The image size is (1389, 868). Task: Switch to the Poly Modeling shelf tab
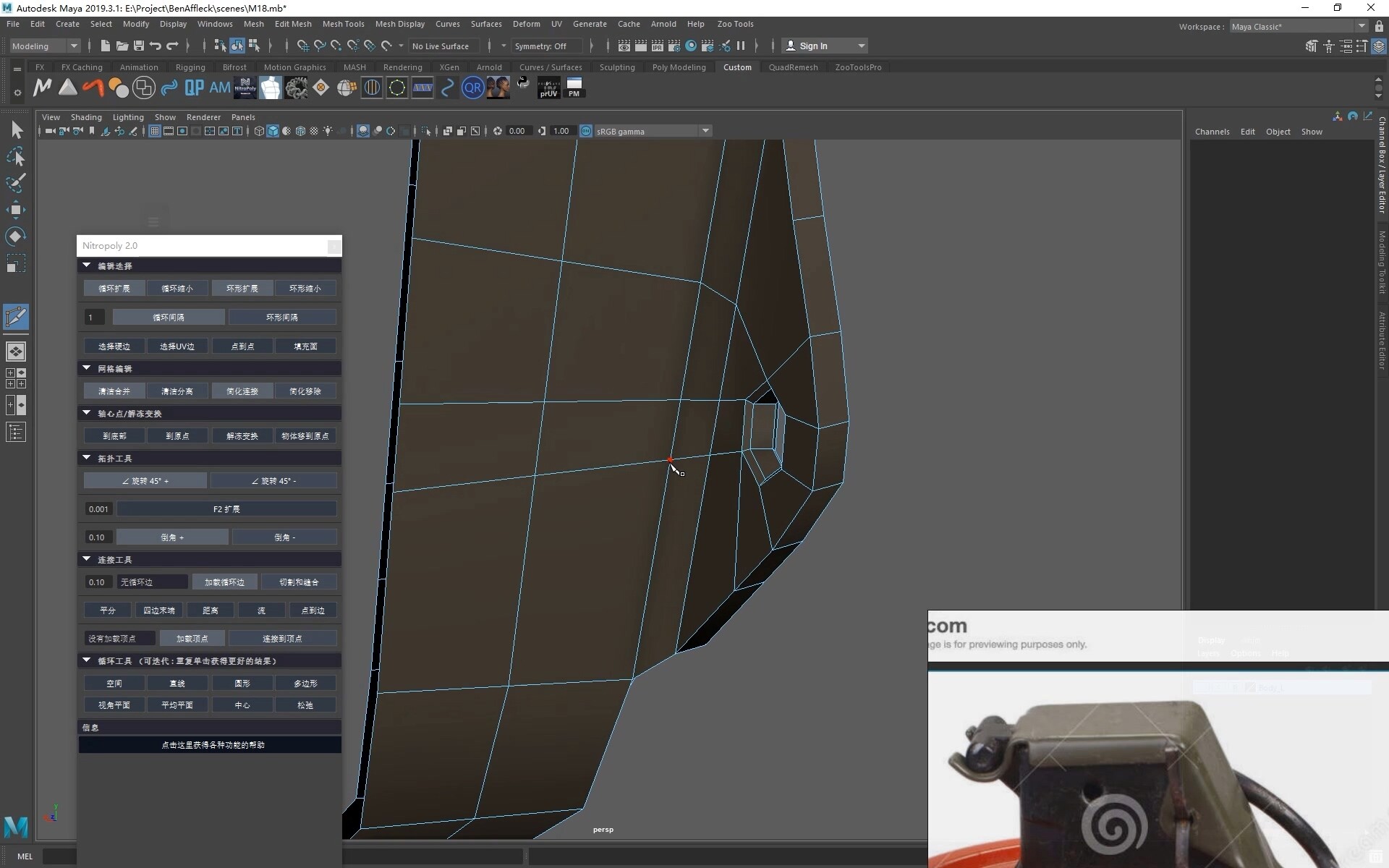(679, 67)
